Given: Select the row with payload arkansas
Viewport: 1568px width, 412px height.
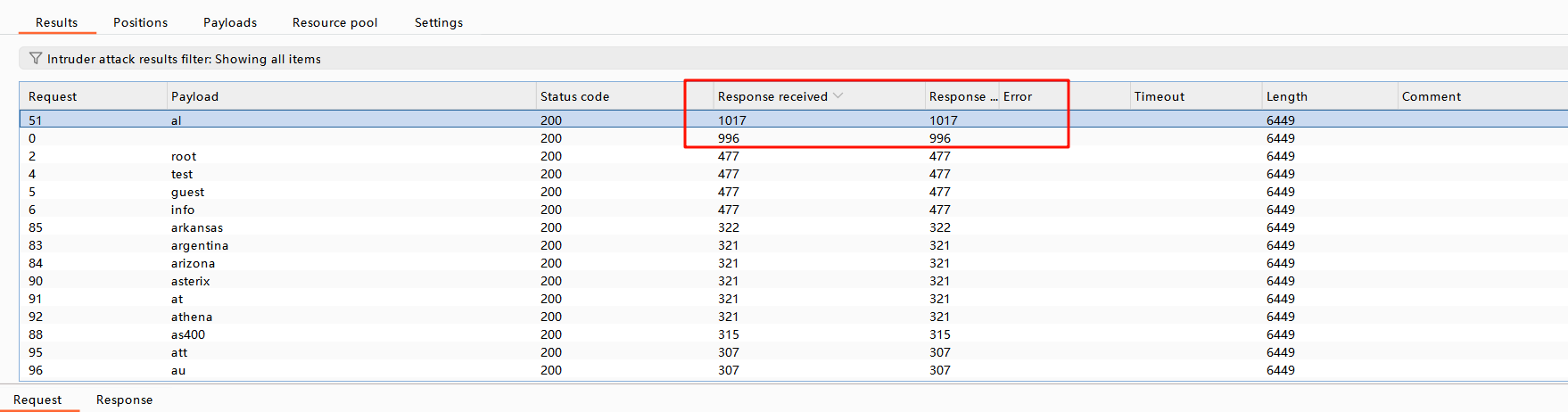Looking at the screenshot, I should [x=197, y=227].
